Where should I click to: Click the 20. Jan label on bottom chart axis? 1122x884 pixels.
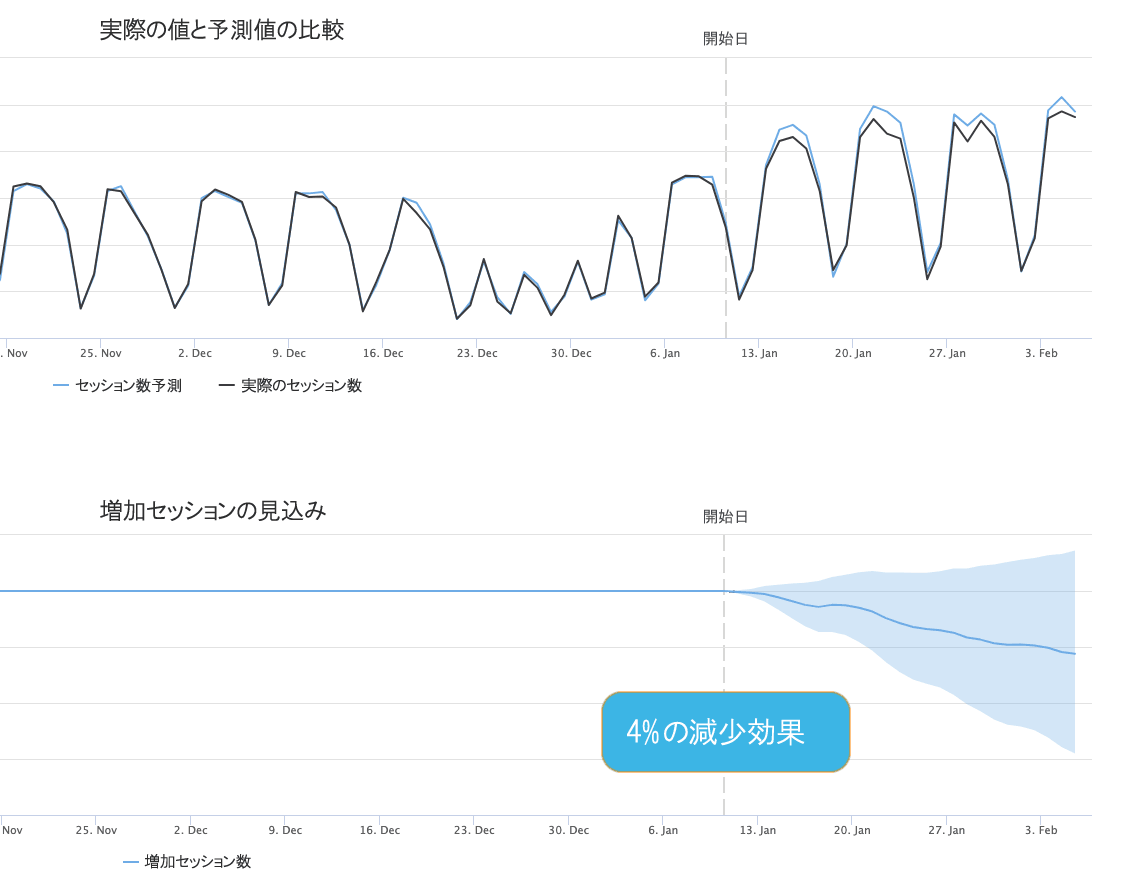[852, 830]
